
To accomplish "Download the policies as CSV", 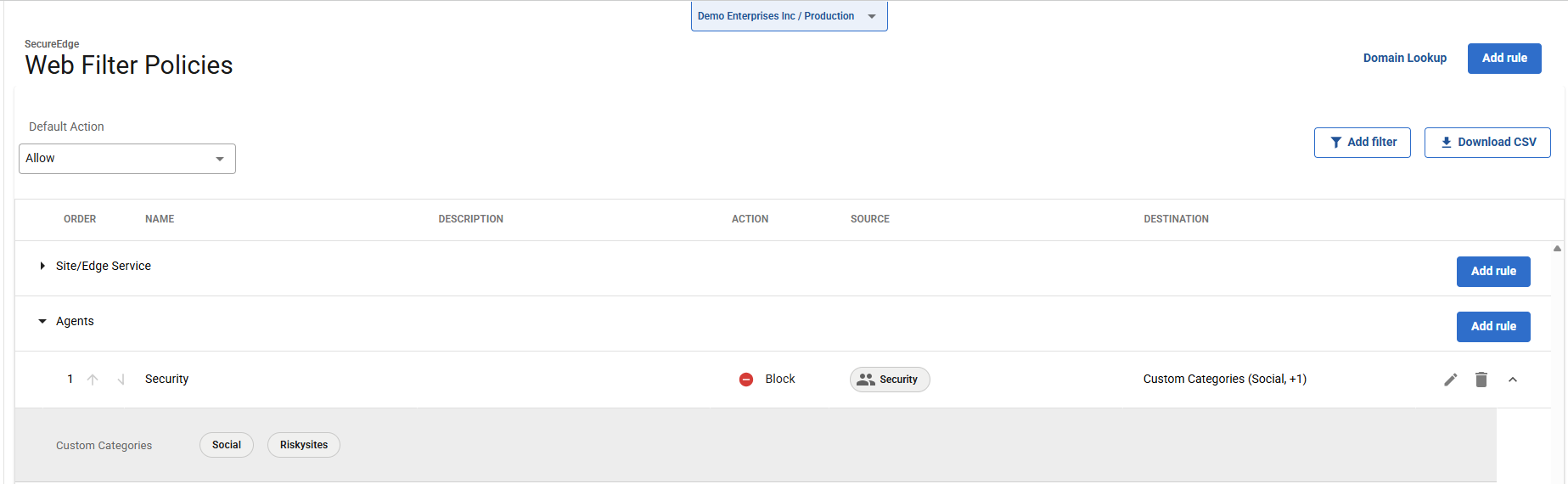I will [1487, 142].
